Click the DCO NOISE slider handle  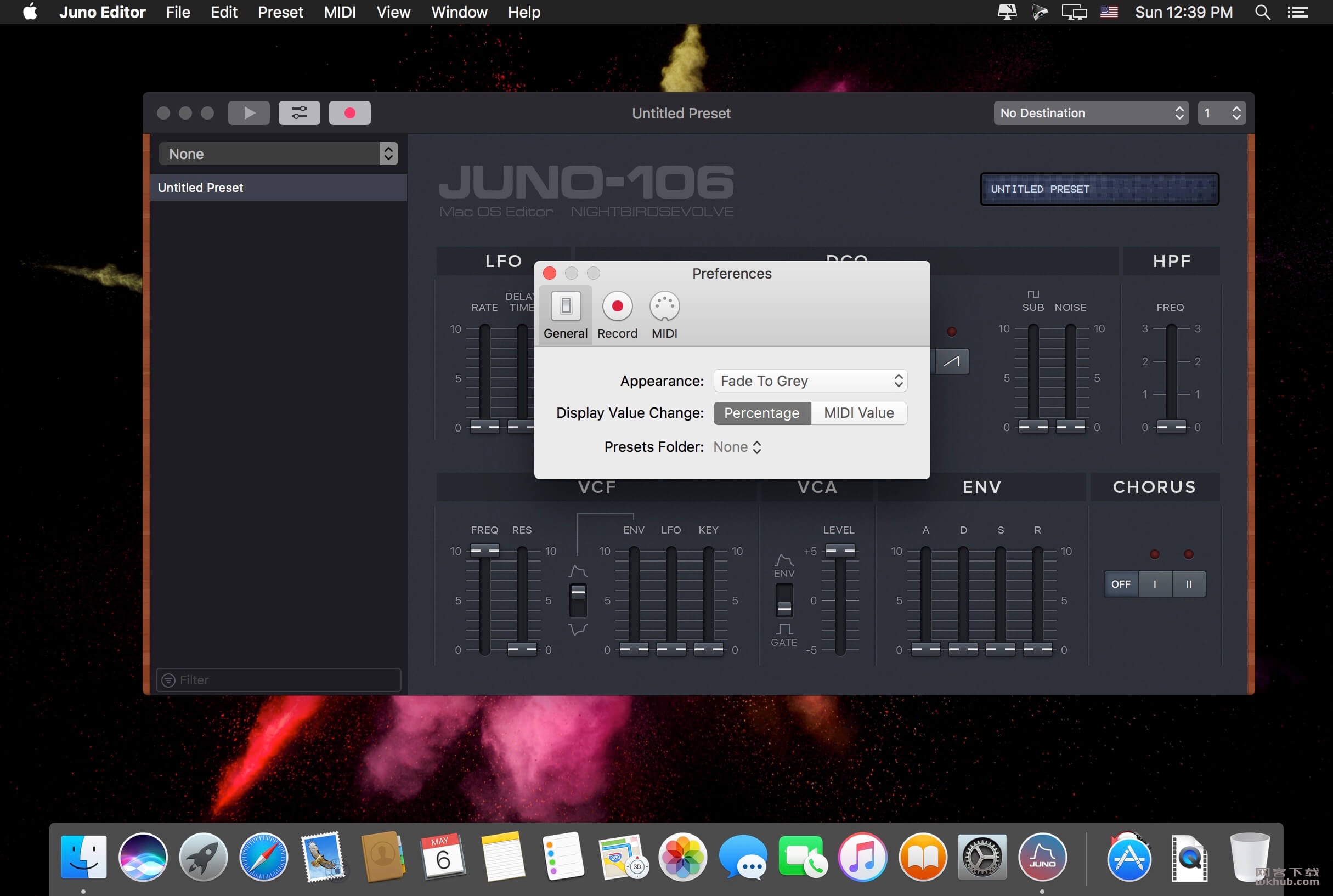[1070, 426]
